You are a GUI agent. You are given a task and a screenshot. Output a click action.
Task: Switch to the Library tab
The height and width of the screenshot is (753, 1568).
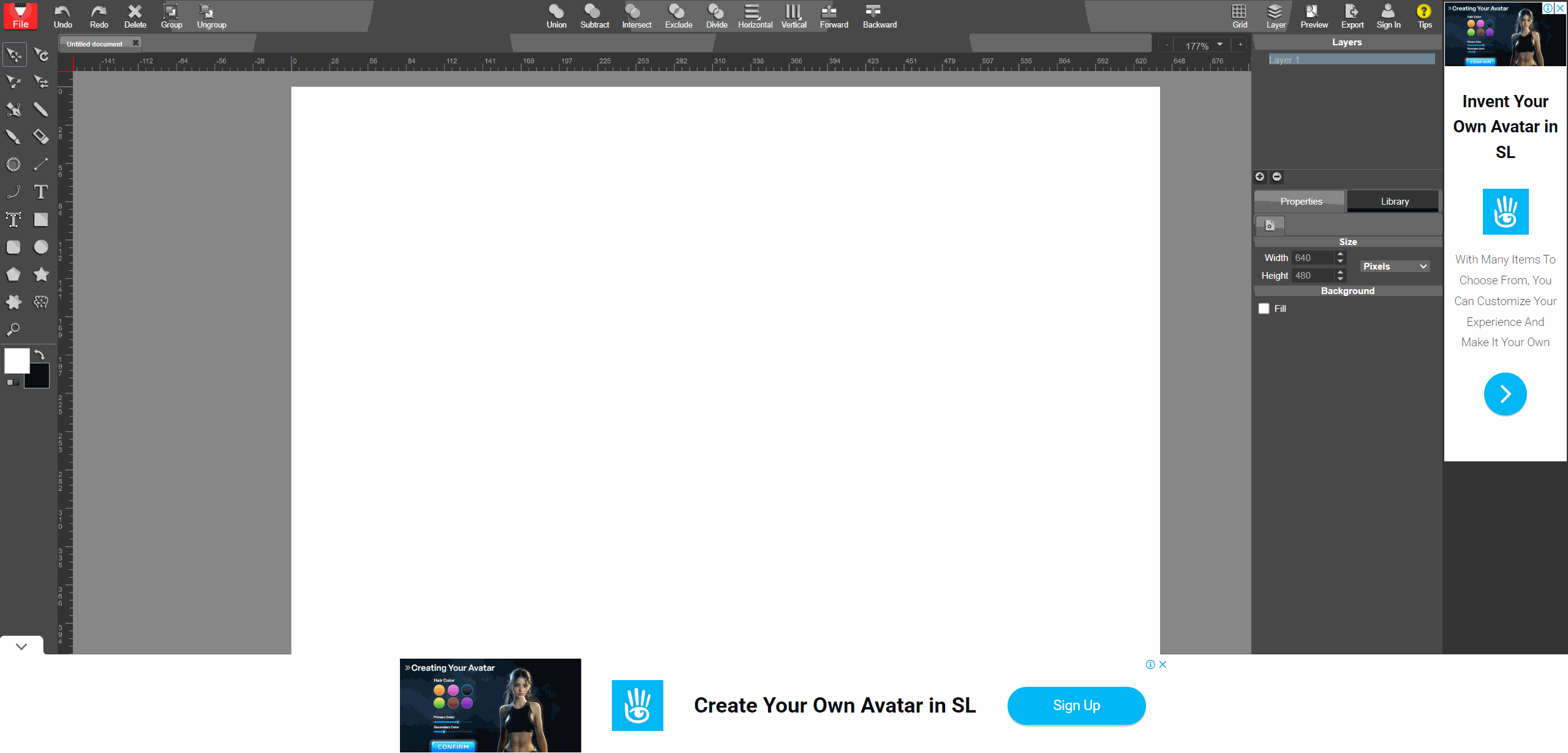pyautogui.click(x=1394, y=202)
